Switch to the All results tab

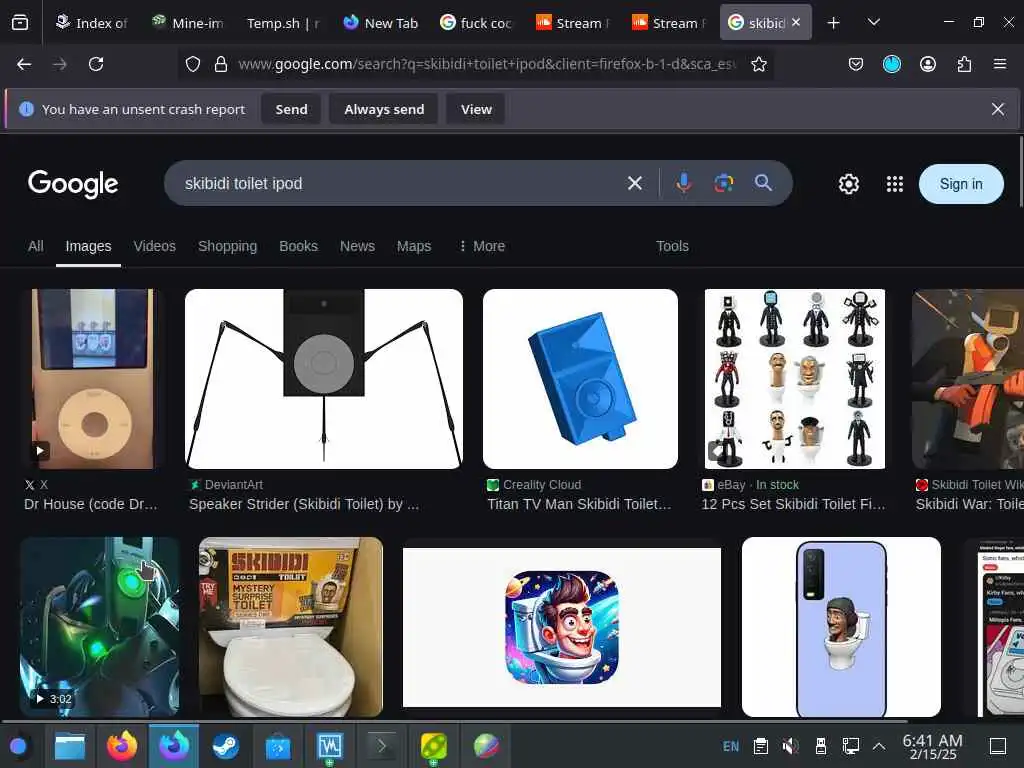(36, 246)
